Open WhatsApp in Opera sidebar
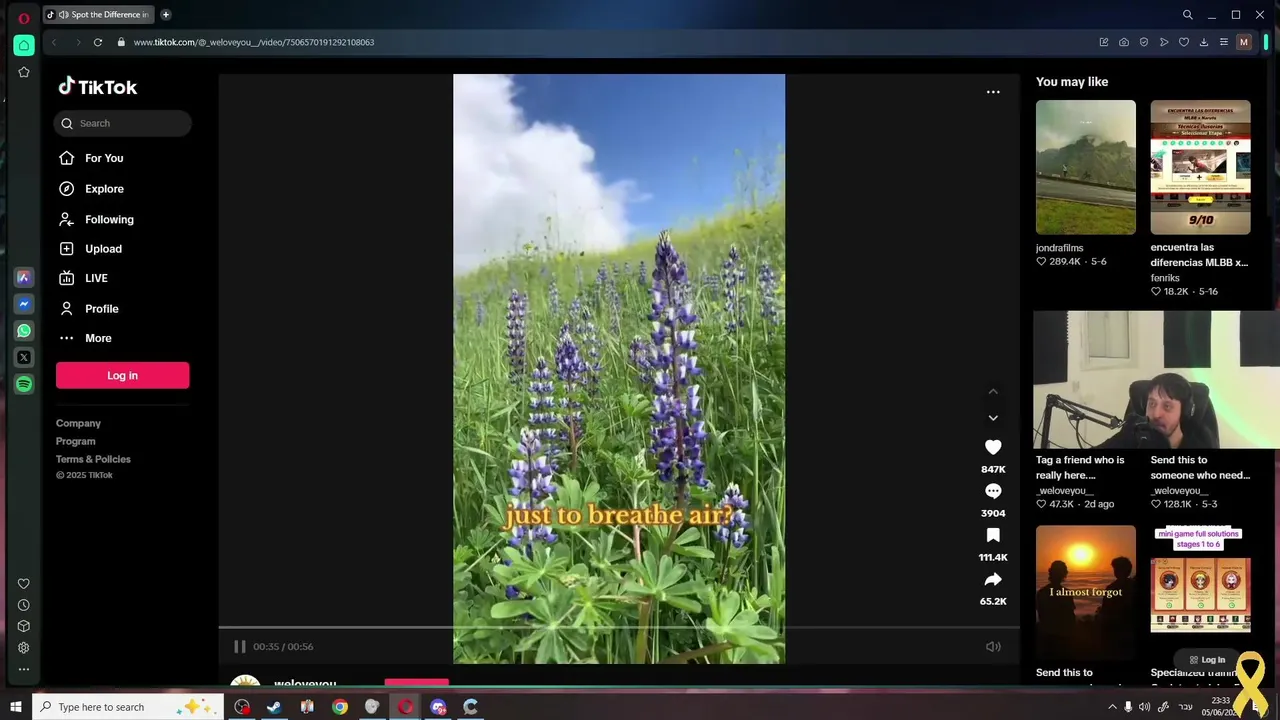The width and height of the screenshot is (1280, 720). pos(24,331)
